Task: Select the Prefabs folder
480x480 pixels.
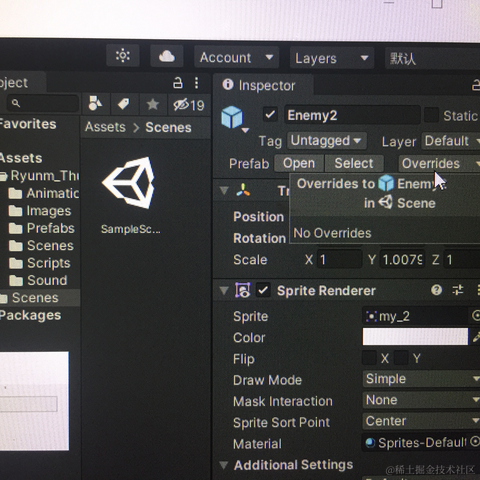Action: [x=42, y=228]
